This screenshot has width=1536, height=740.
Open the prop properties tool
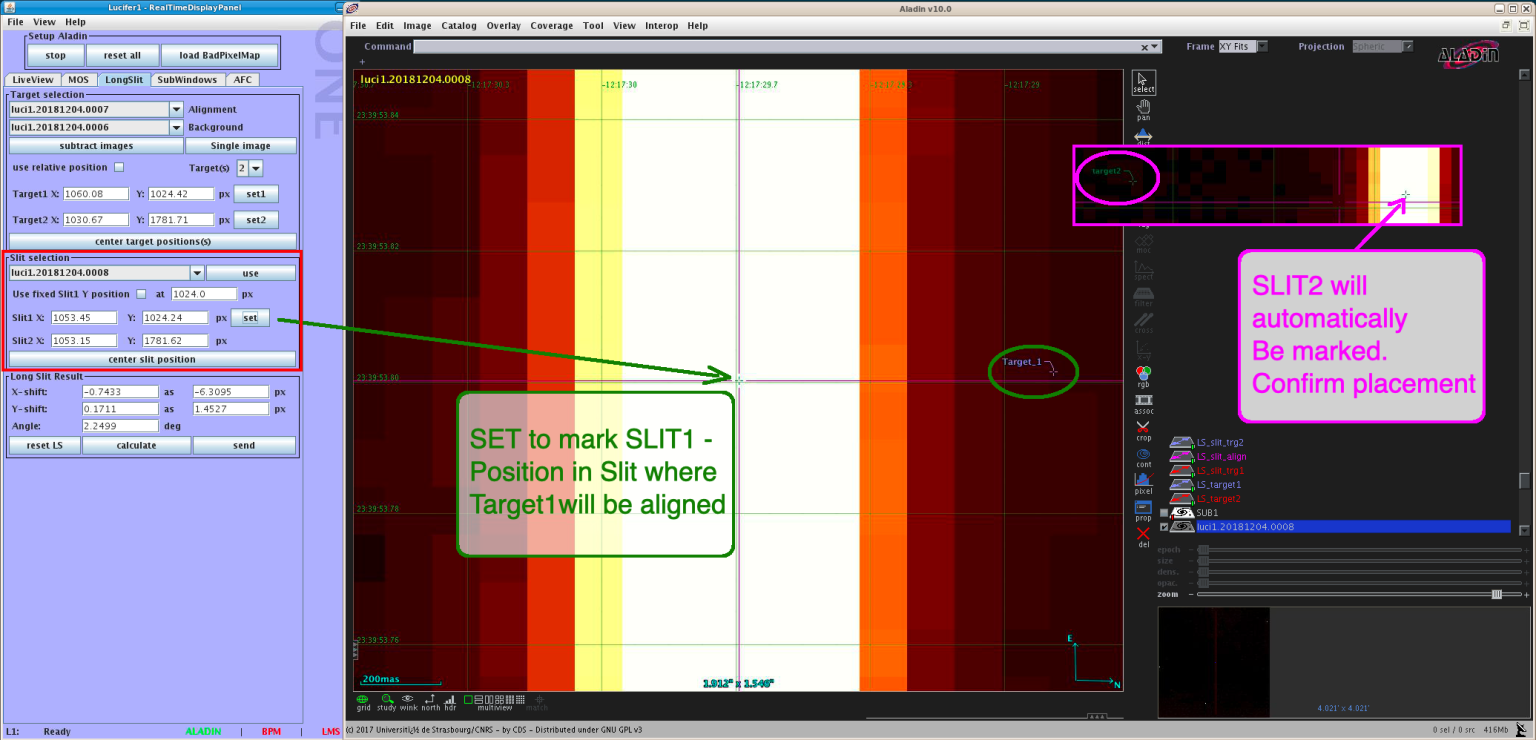(x=1143, y=511)
